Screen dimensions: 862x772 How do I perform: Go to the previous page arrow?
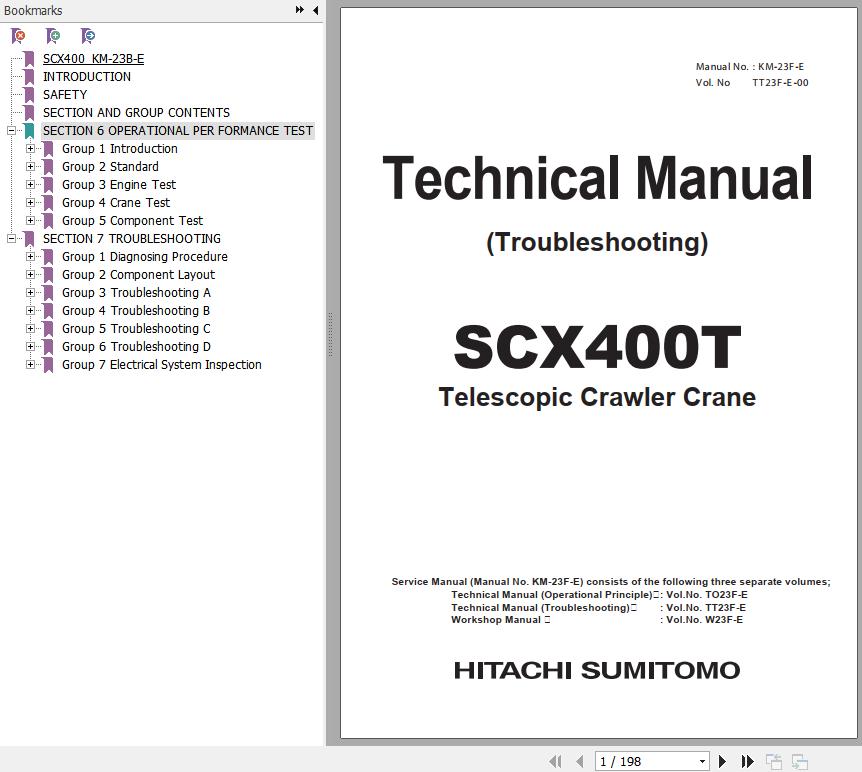point(579,762)
